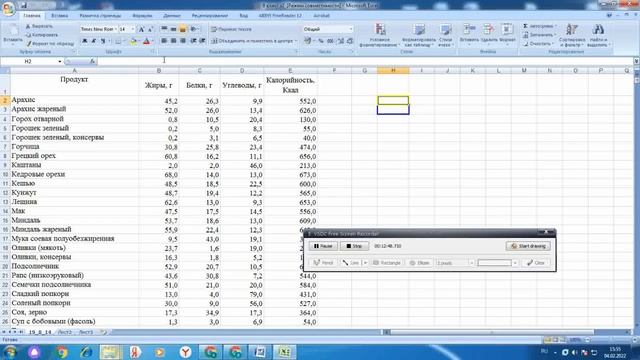Image resolution: width=640 pixels, height=360 pixels.
Task: Open Find and Select (Найти и выделить)
Action: click(x=598, y=35)
